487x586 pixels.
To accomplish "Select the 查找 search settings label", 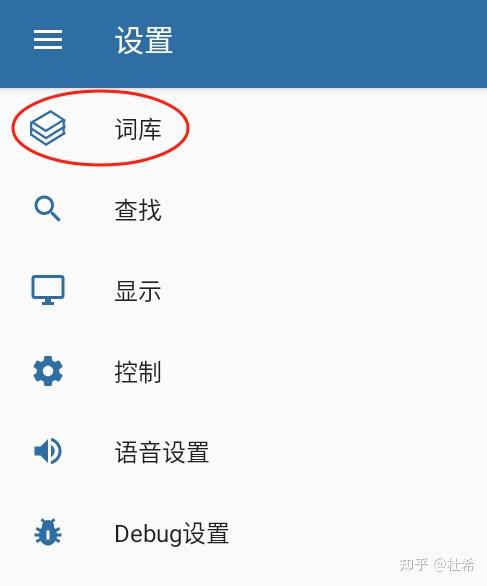I will tap(138, 210).
